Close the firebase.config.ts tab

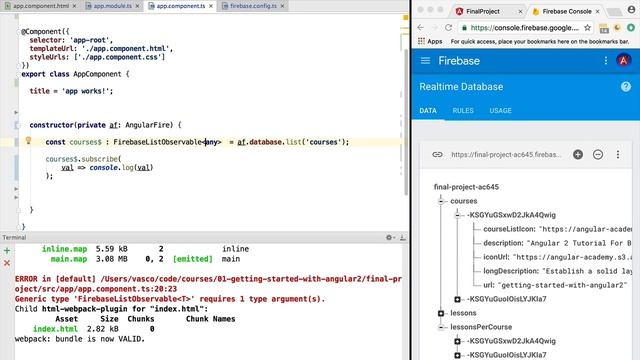point(282,6)
